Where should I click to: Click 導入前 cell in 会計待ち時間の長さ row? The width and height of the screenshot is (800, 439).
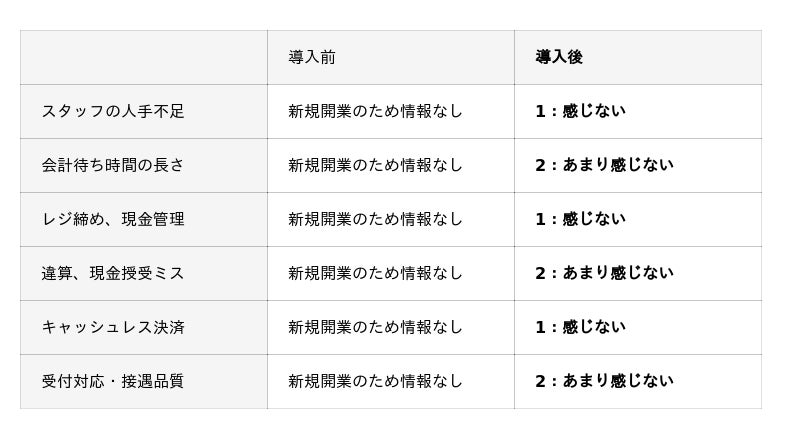(375, 165)
